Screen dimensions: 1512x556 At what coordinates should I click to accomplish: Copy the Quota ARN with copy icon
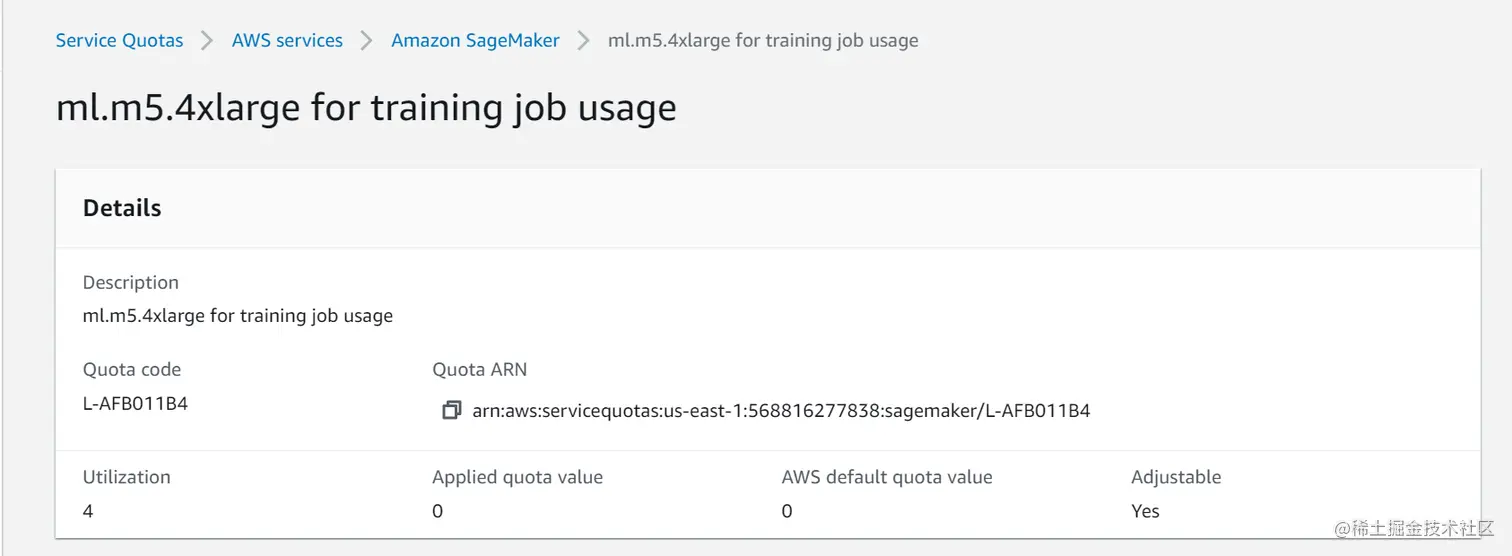(x=451, y=410)
